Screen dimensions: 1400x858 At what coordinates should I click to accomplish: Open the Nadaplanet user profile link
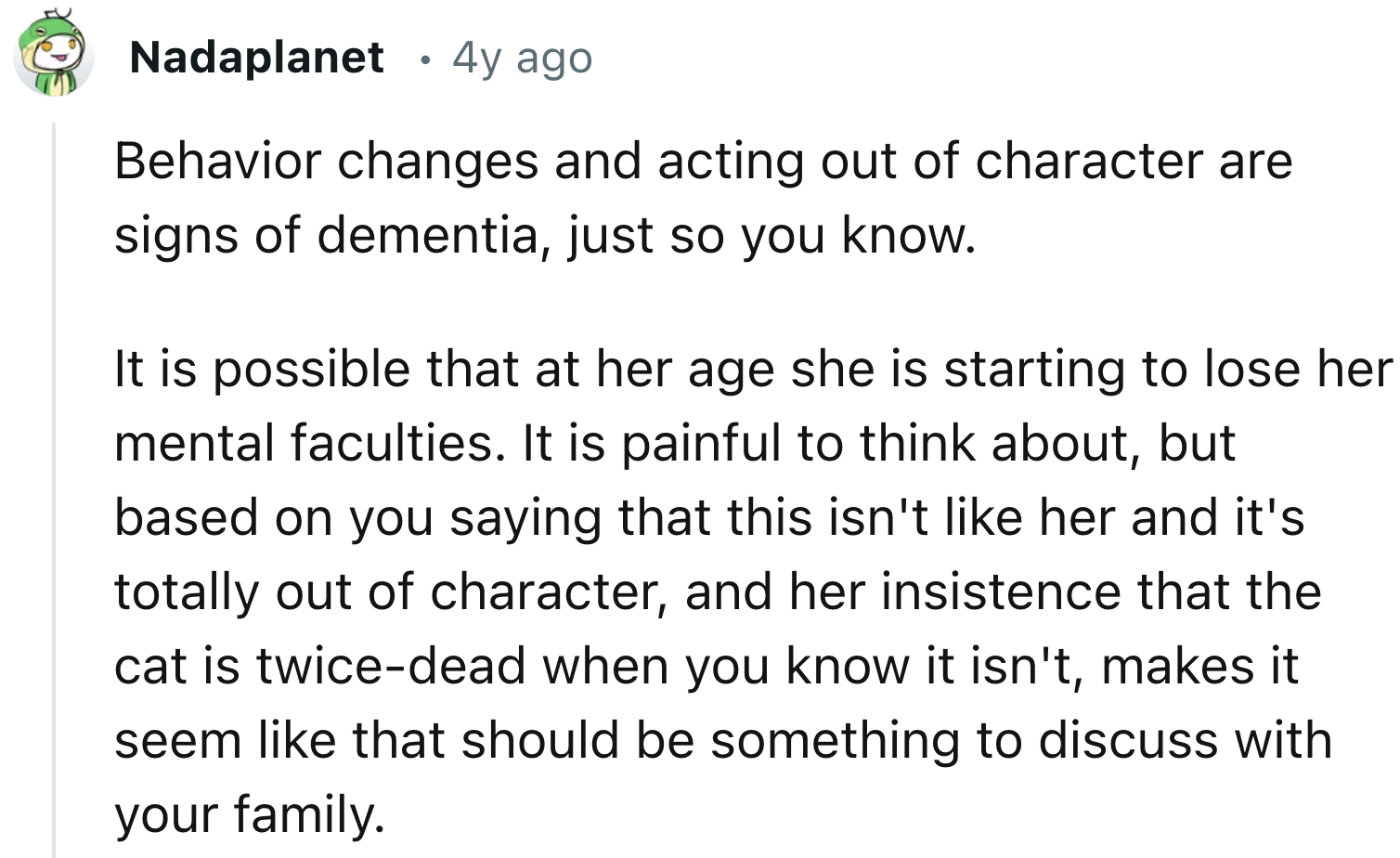point(256,58)
